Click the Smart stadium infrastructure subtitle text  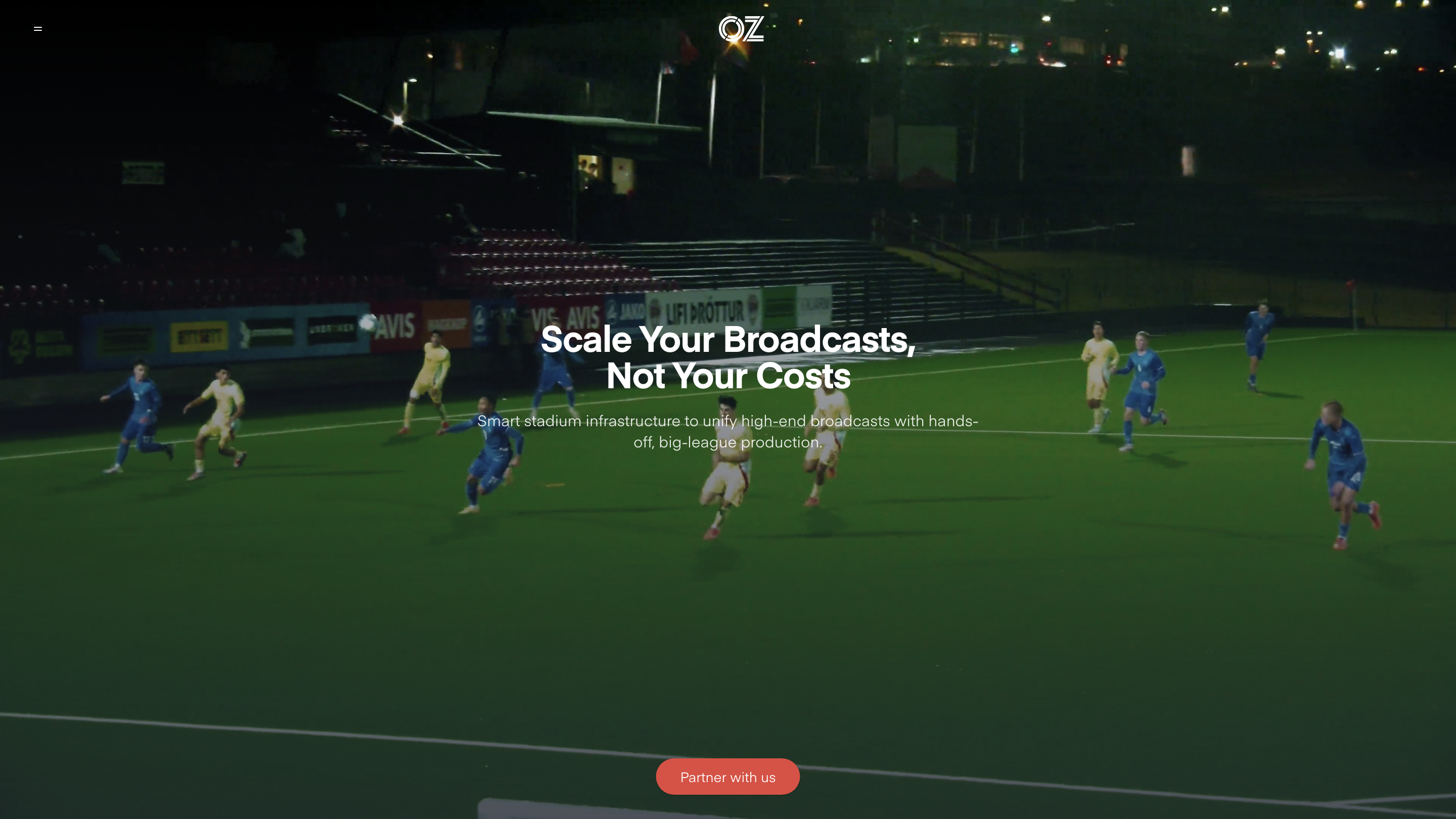point(727,431)
